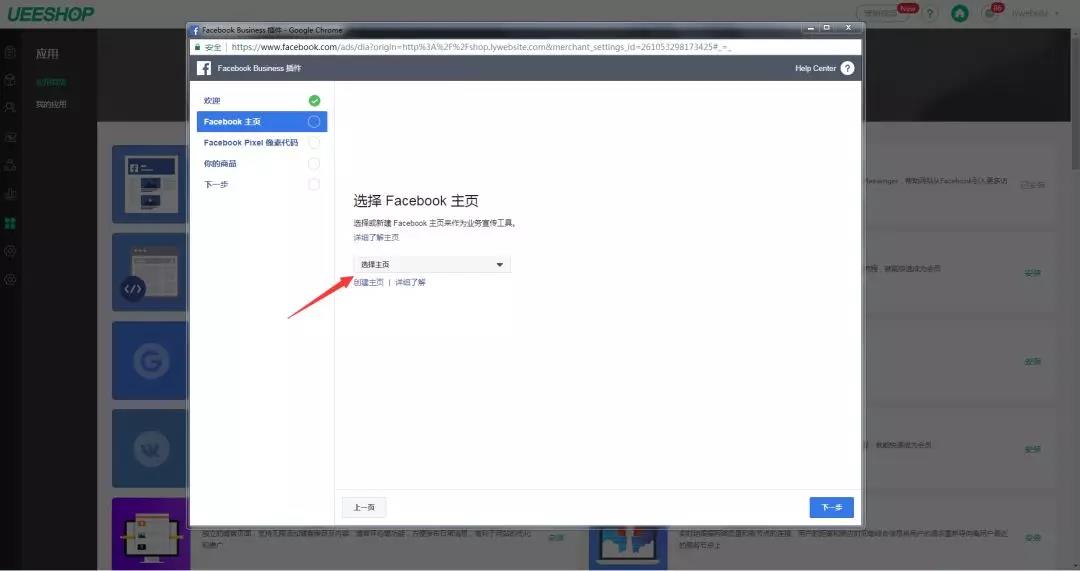Screen dimensions: 1080x571
Task: Click the green completed checkmark beside 欢迎
Action: 314,101
